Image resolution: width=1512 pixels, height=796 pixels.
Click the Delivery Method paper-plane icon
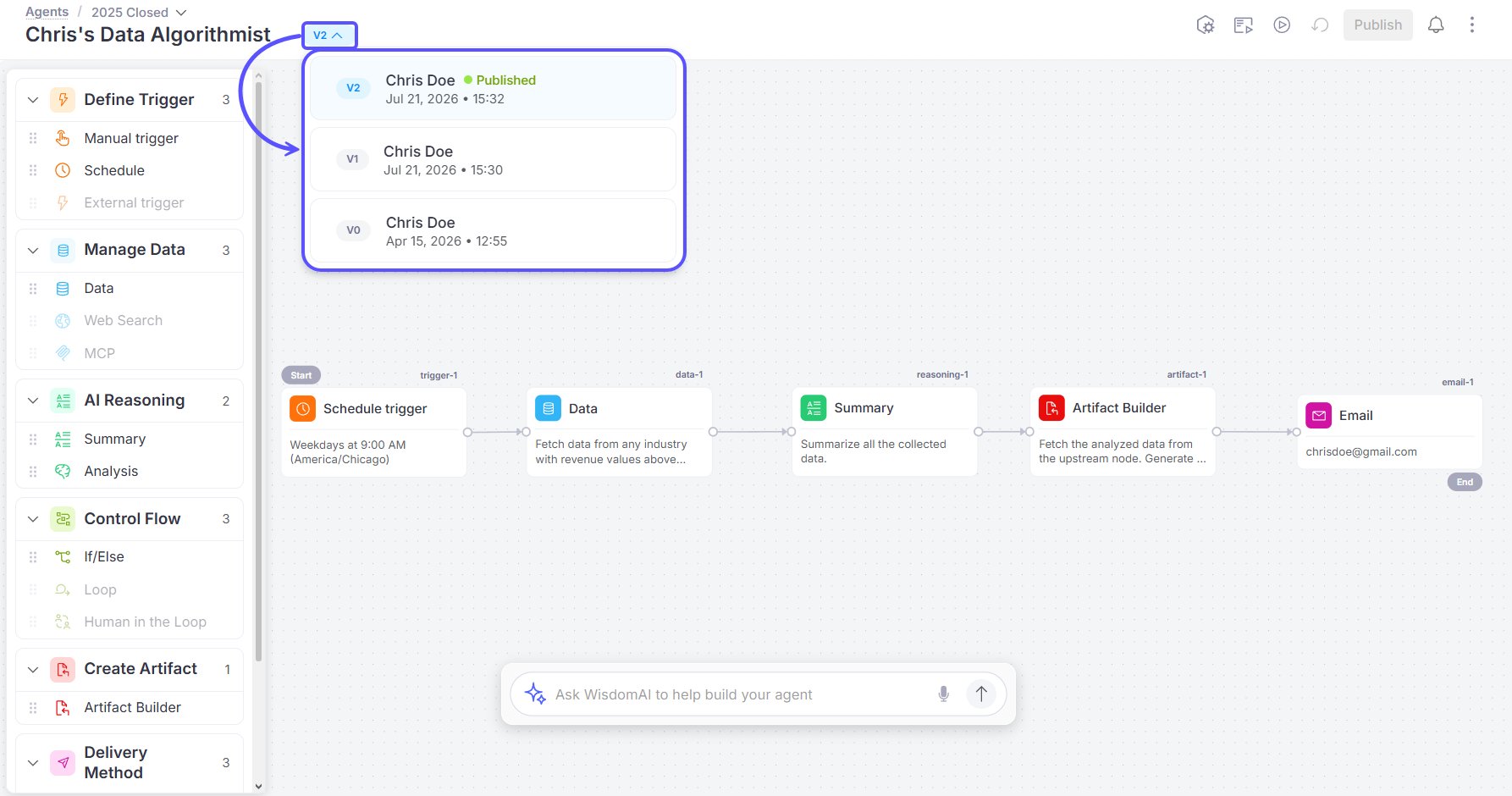pyautogui.click(x=63, y=763)
